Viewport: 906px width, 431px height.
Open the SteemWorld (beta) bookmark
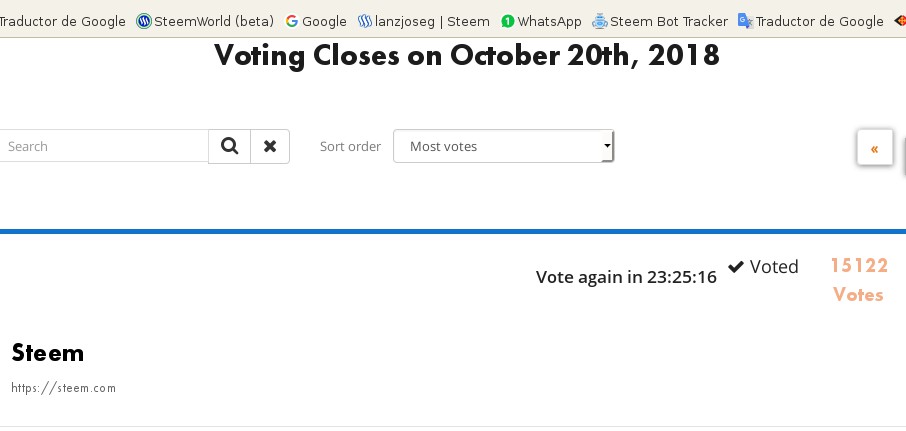(205, 21)
